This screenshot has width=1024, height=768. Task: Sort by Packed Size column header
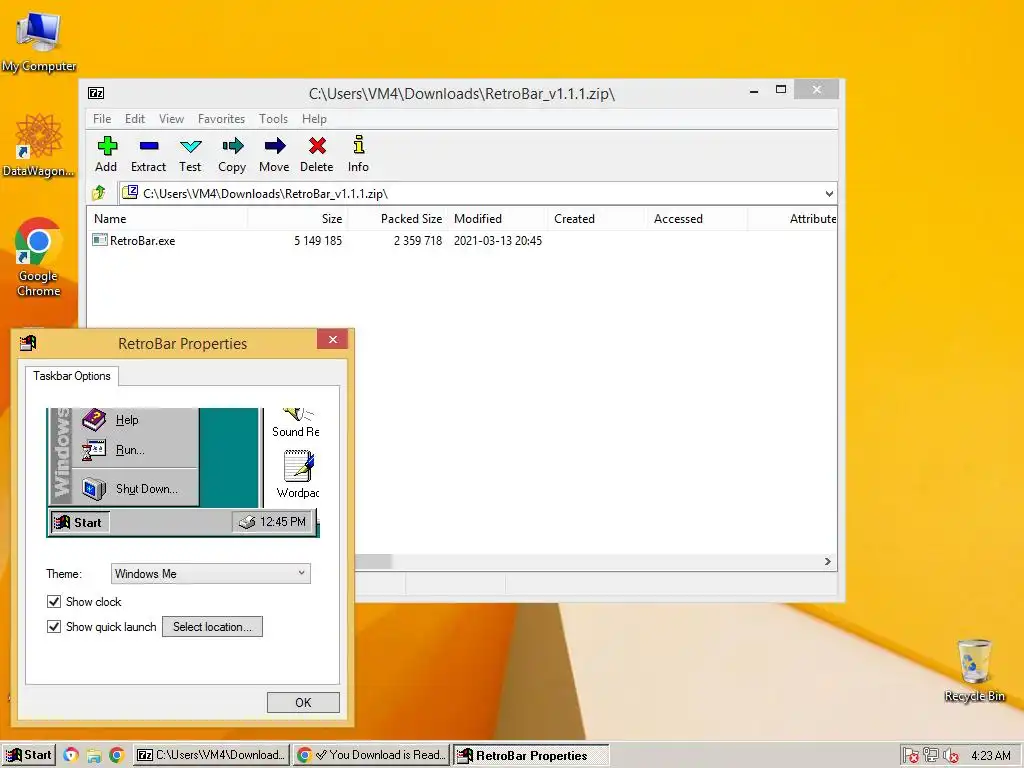coord(398,219)
